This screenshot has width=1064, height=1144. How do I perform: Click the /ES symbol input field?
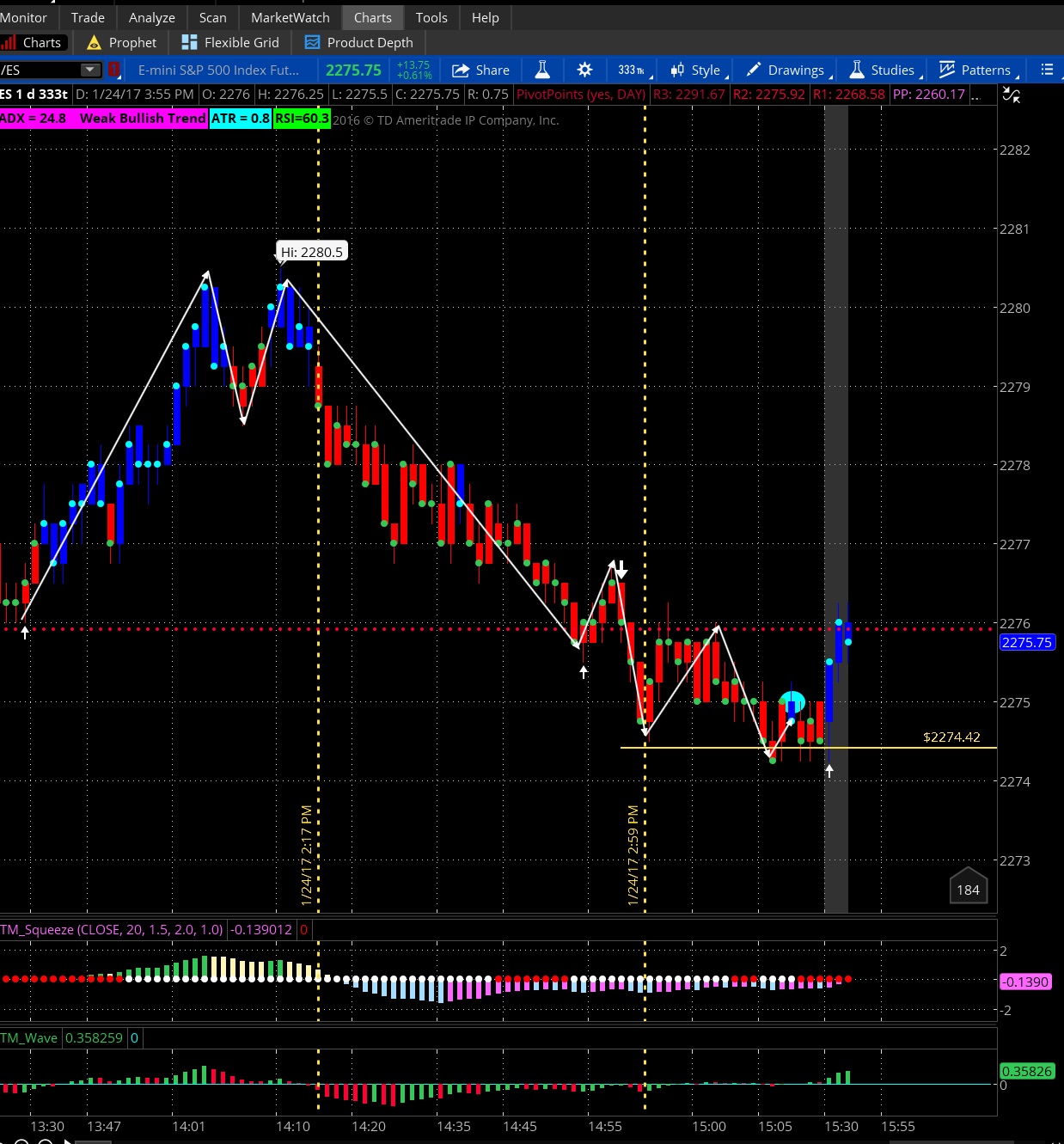[40, 70]
